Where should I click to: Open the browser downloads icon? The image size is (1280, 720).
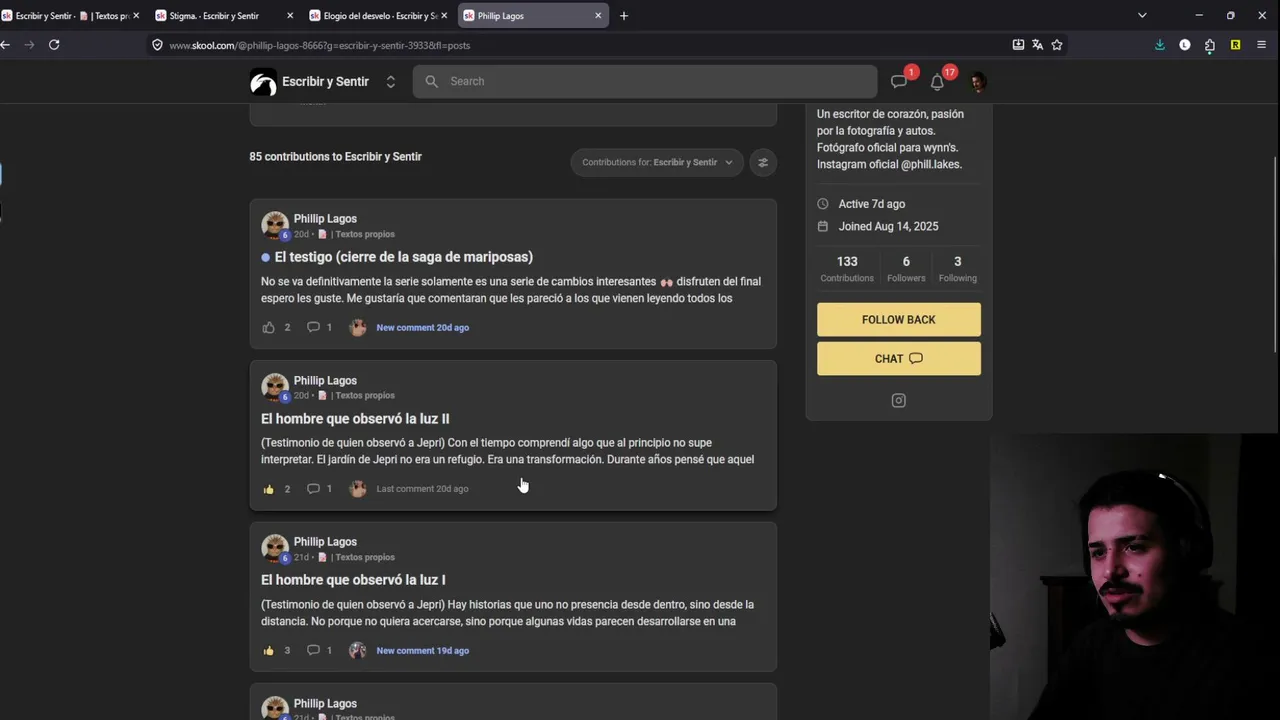1160,45
